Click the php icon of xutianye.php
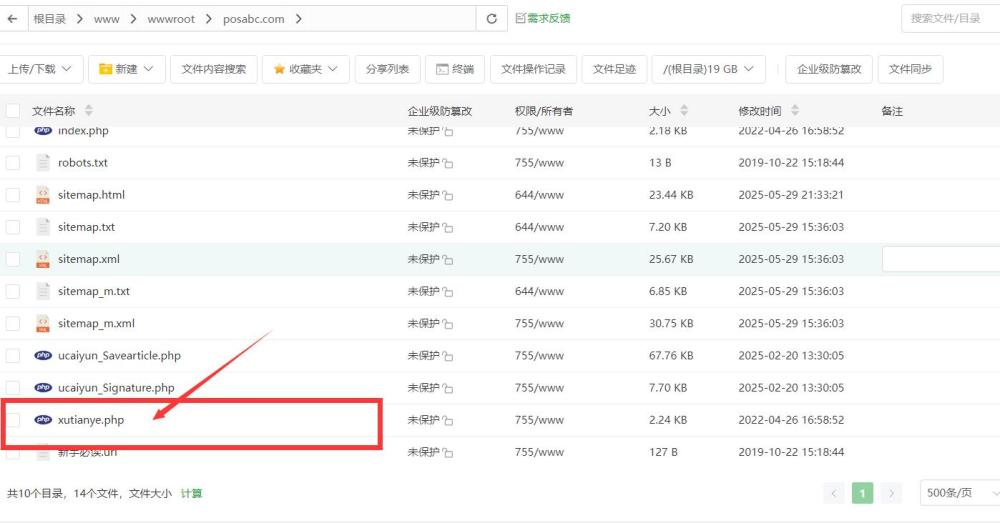1000x523 pixels. tap(43, 420)
